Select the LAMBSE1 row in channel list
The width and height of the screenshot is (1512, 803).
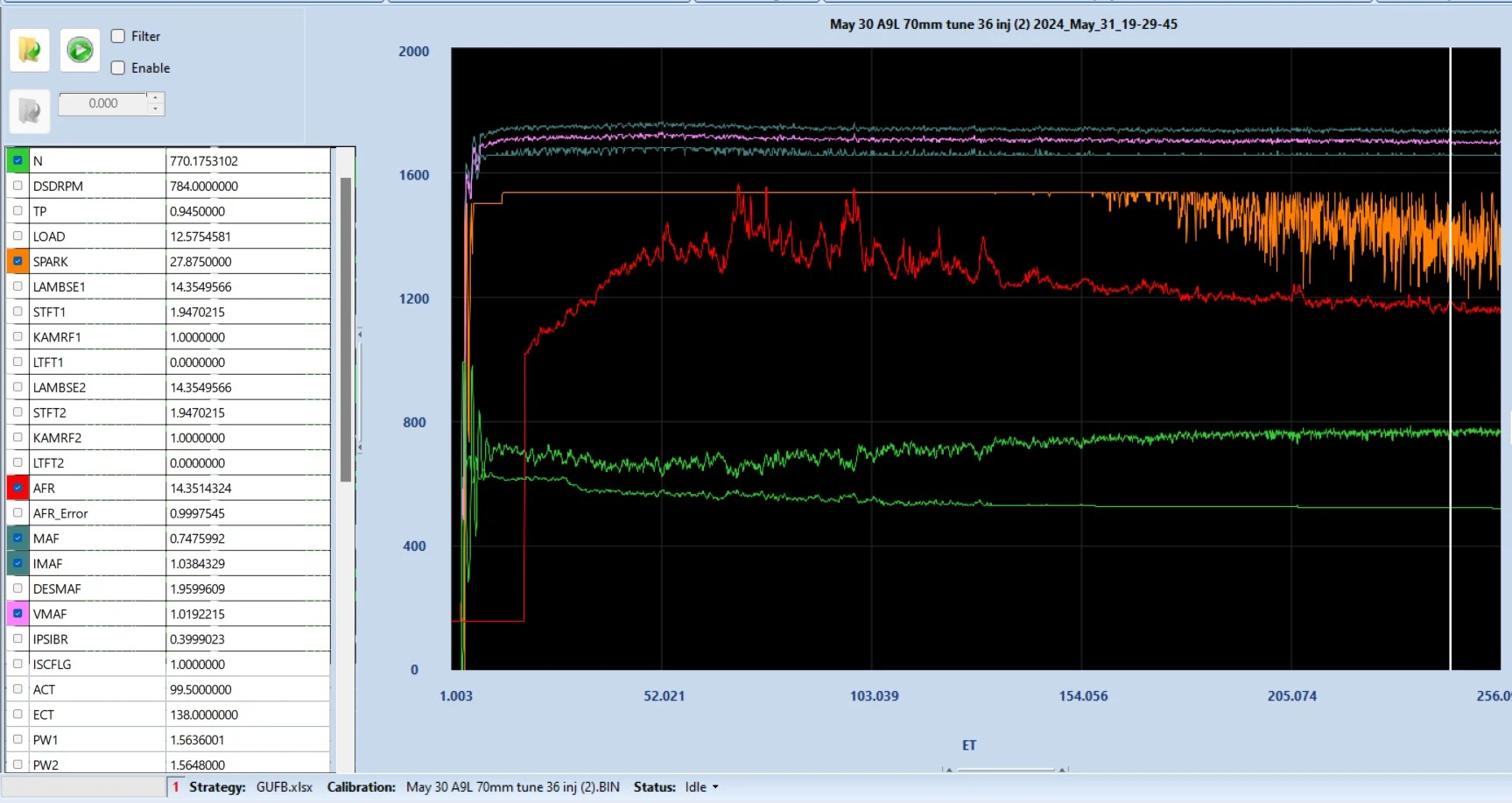tap(168, 286)
